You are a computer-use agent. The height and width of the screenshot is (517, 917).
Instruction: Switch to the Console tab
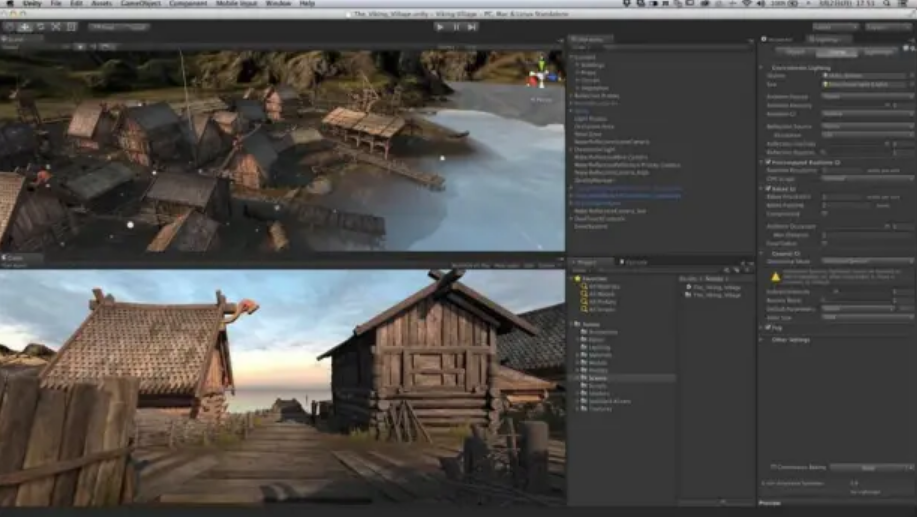tap(635, 262)
